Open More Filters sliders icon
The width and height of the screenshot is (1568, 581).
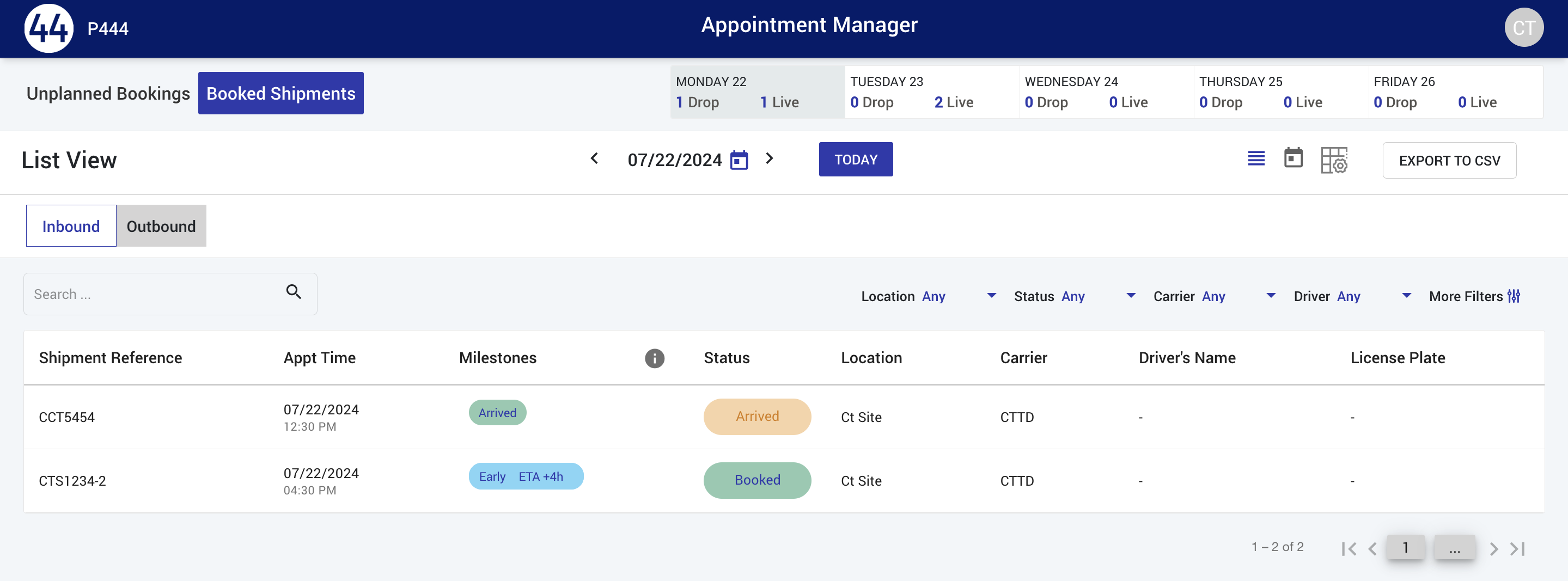point(1513,296)
